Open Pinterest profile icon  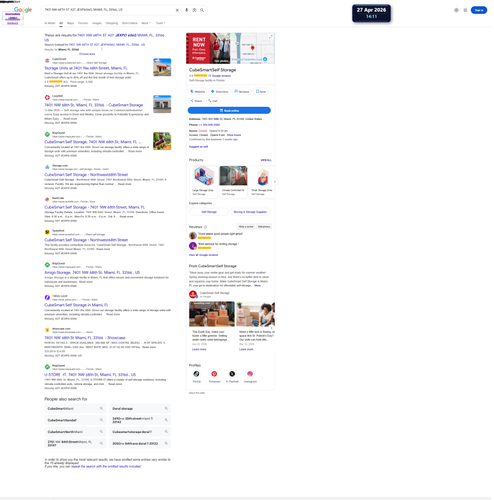[214, 374]
